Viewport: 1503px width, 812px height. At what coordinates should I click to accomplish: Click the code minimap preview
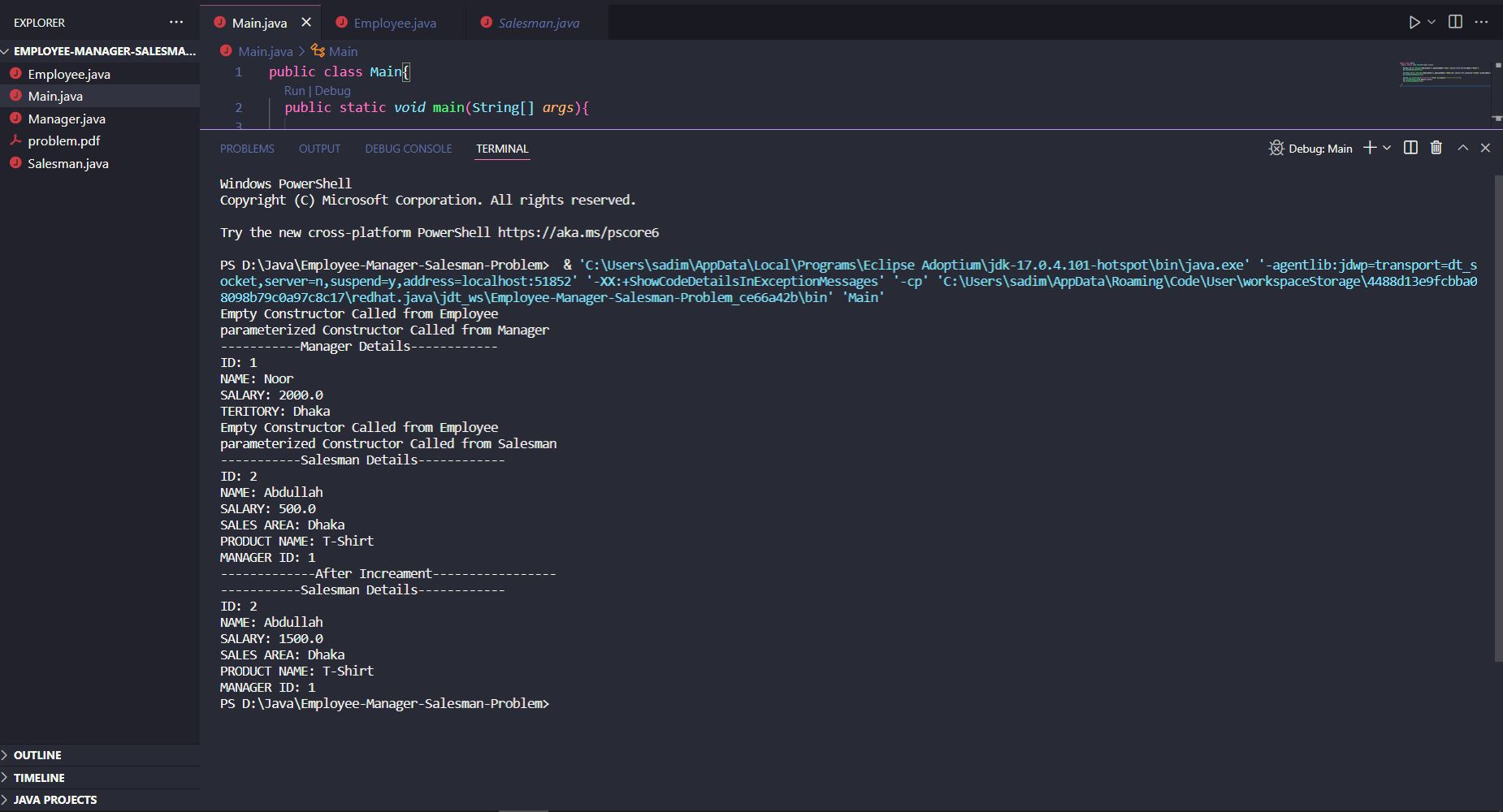click(x=1445, y=74)
